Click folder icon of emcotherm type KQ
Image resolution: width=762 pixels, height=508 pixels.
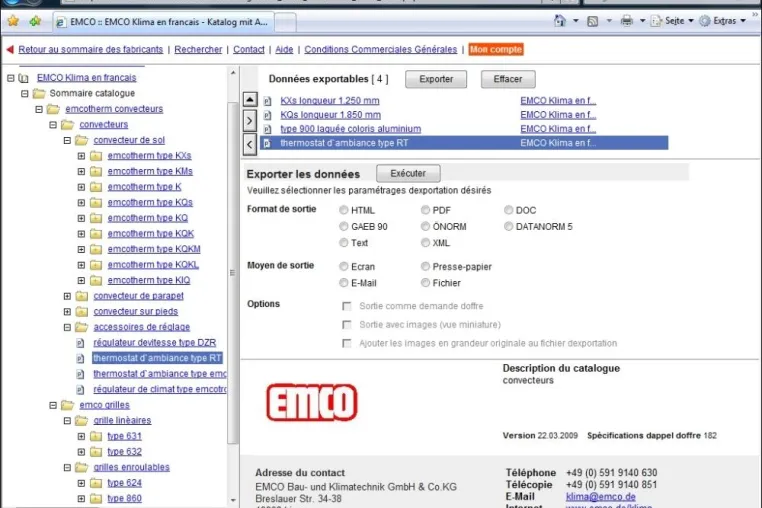[x=96, y=218]
